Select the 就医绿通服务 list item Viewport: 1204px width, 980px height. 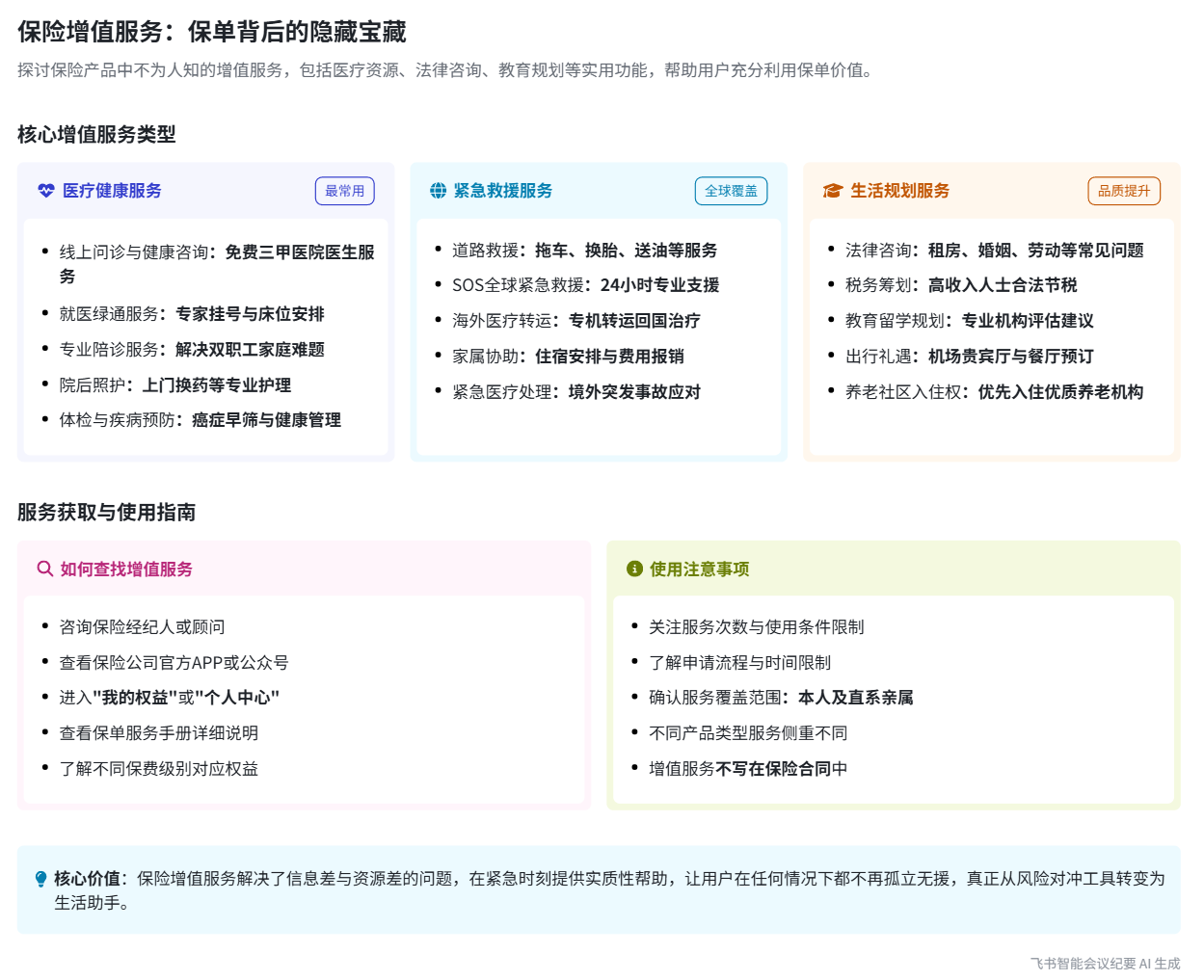pos(192,314)
